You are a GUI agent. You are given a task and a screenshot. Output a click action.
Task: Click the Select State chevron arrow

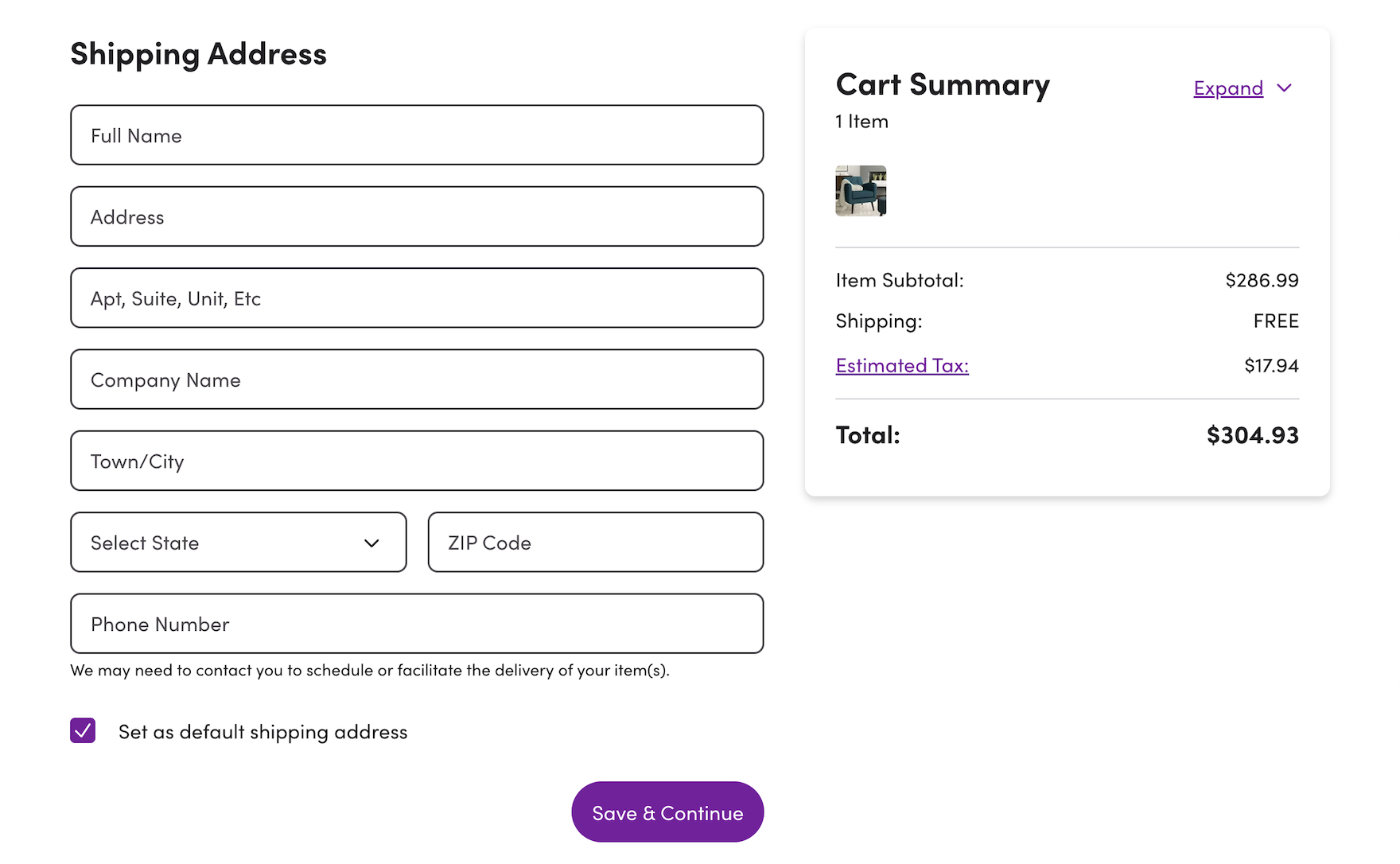pyautogui.click(x=371, y=543)
